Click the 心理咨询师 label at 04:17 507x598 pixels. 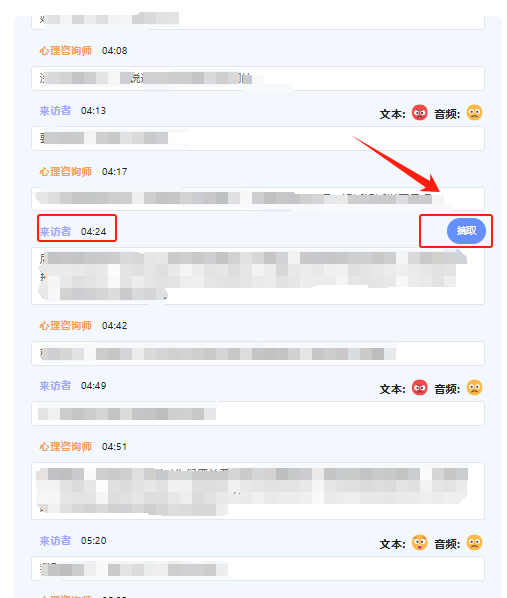[x=66, y=172]
